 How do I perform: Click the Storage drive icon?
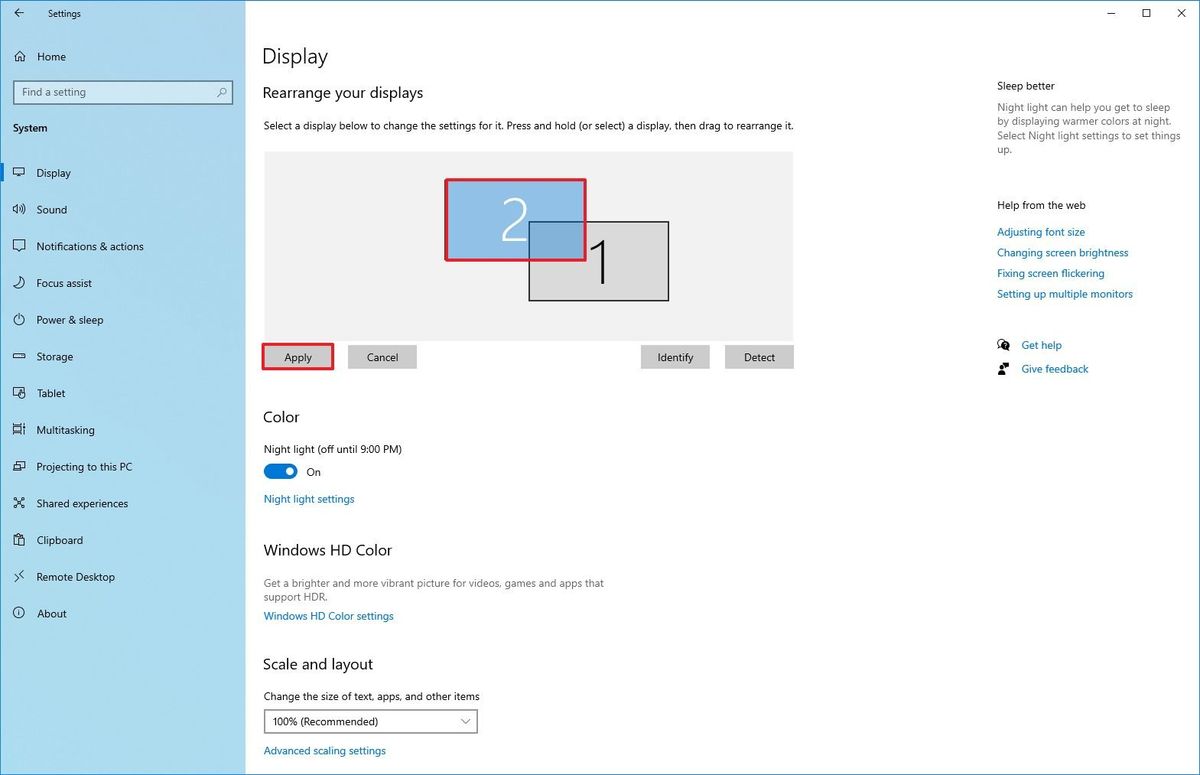20,356
